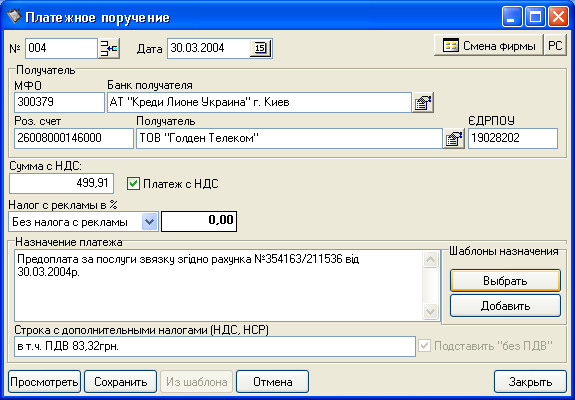The image size is (575, 400).
Task: Click the Смена фирмы button icon
Action: coord(450,46)
